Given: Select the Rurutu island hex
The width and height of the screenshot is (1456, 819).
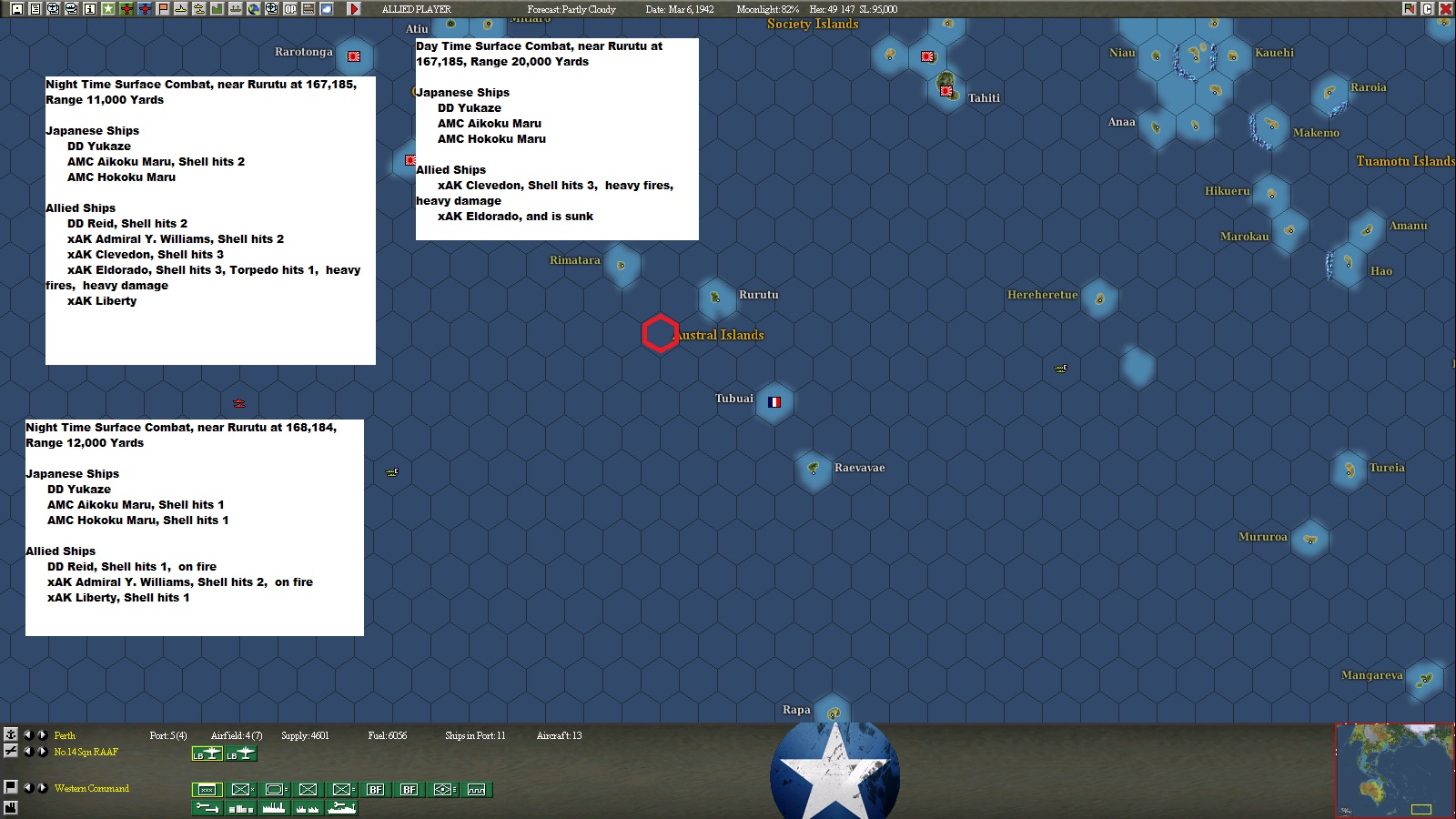Looking at the screenshot, I should tap(716, 298).
